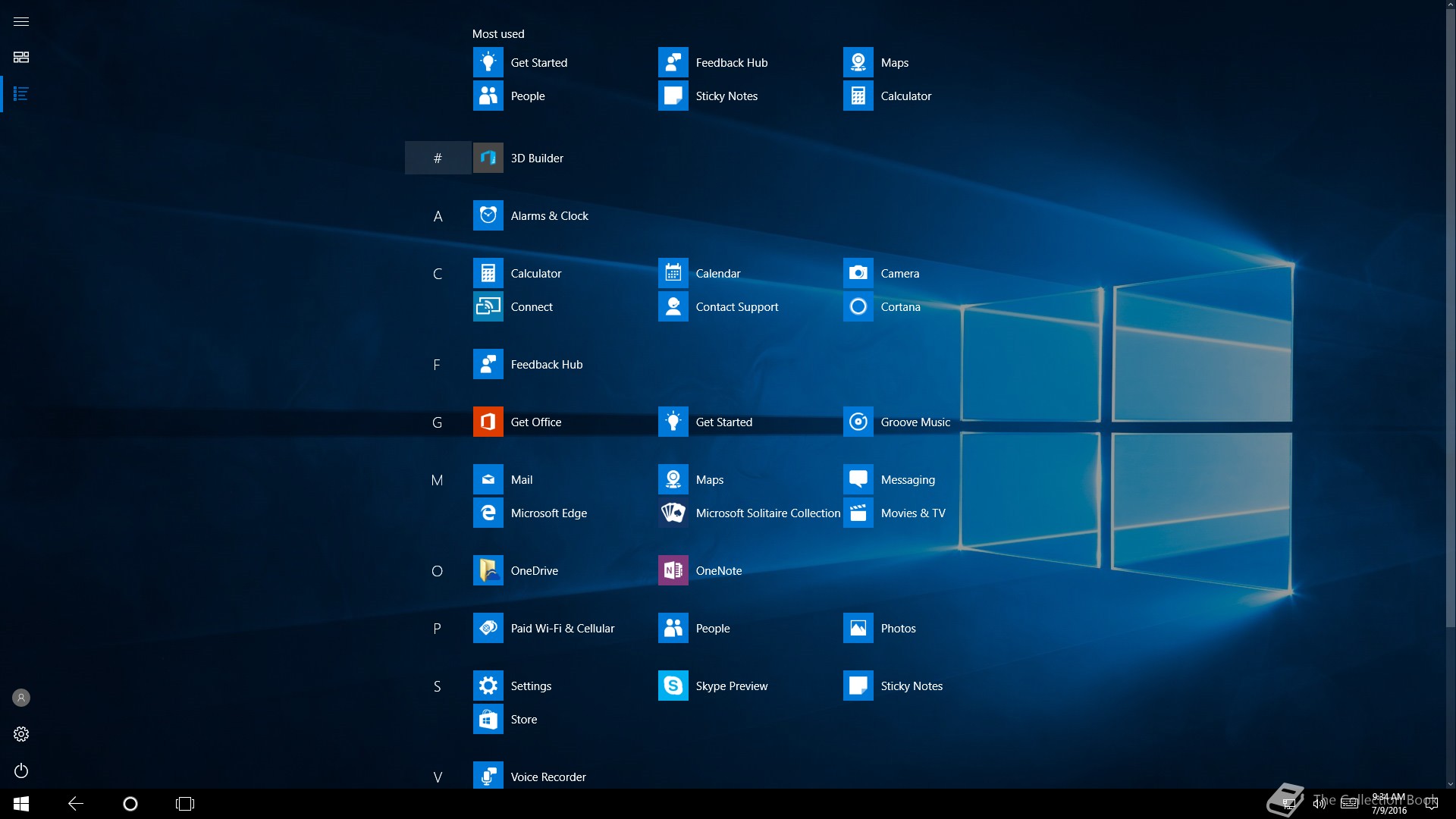Open Calculator in Most used
This screenshot has height=819, width=1456.
887,96
